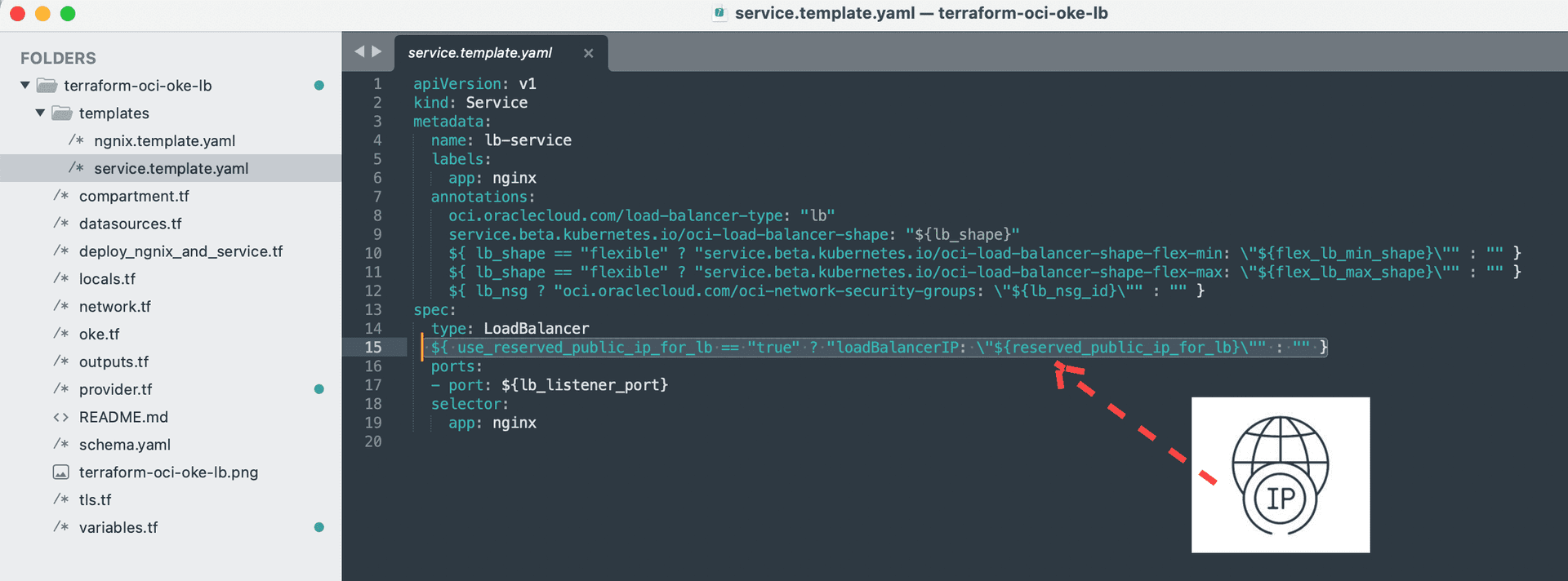Image resolution: width=1568 pixels, height=581 pixels.
Task: Open compartment.tf file
Action: [134, 196]
